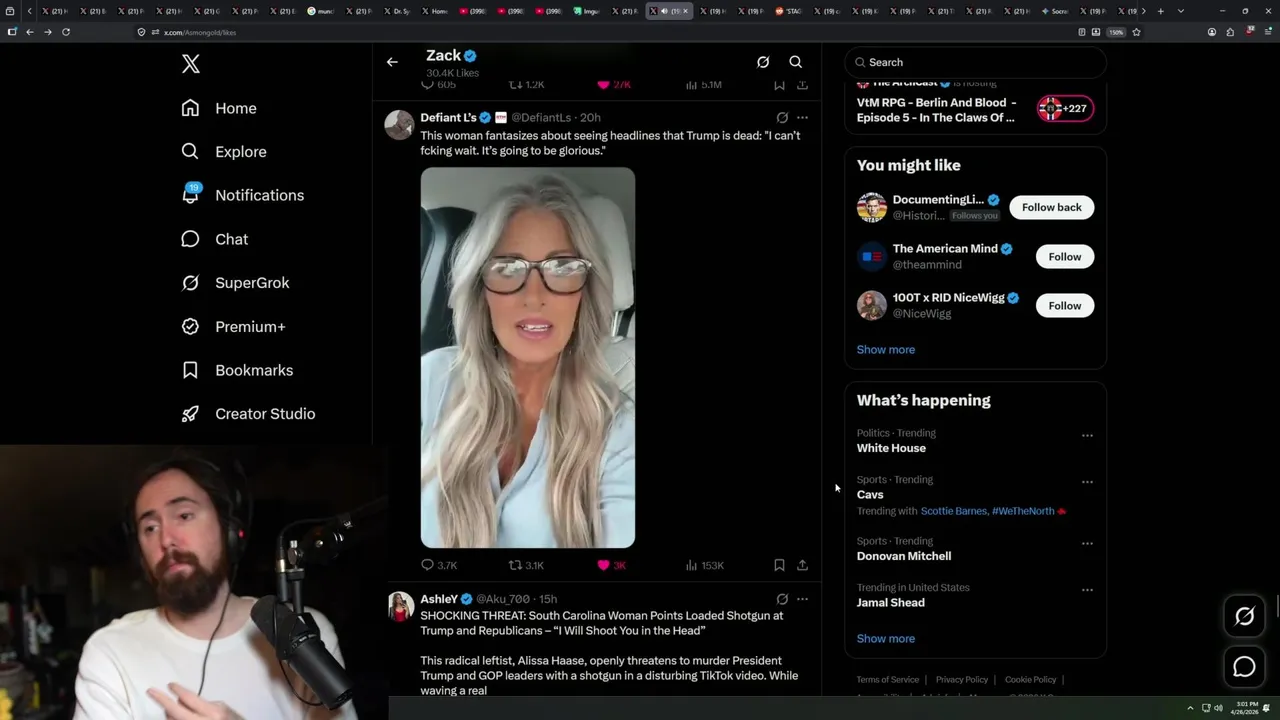
Task: Open the Grok explain icon on AshleY's post
Action: (782, 599)
